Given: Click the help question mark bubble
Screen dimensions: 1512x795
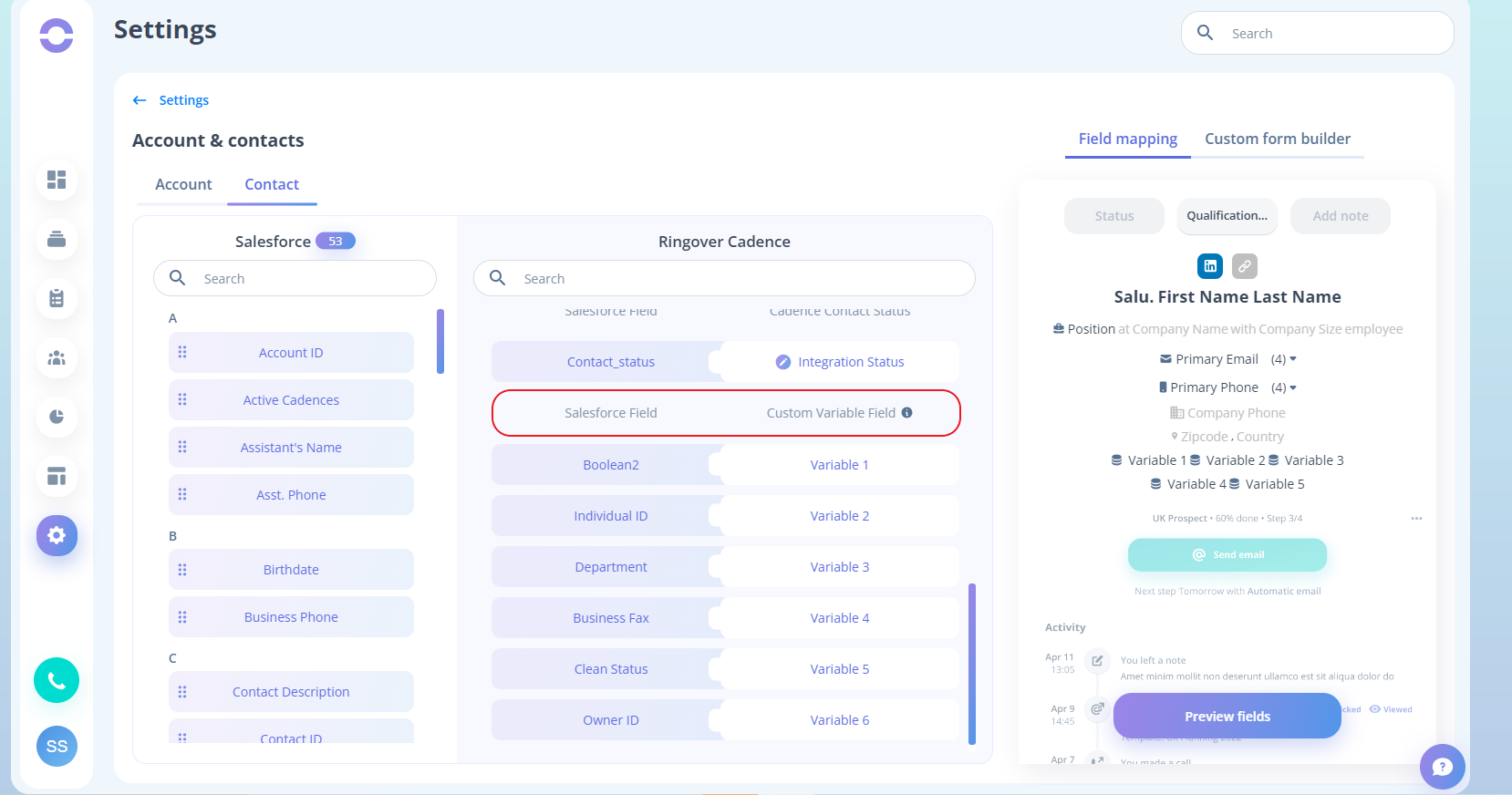Looking at the screenshot, I should (x=1442, y=767).
